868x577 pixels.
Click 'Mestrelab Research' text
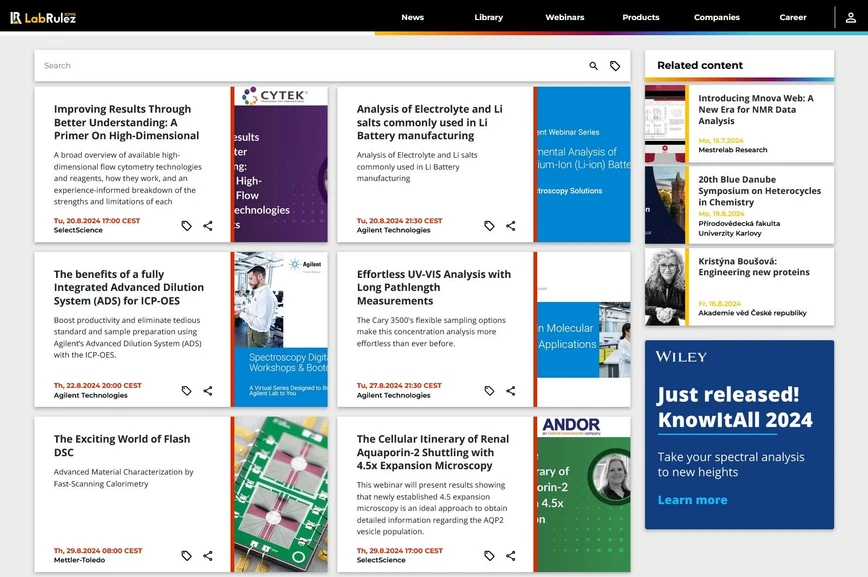[732, 150]
